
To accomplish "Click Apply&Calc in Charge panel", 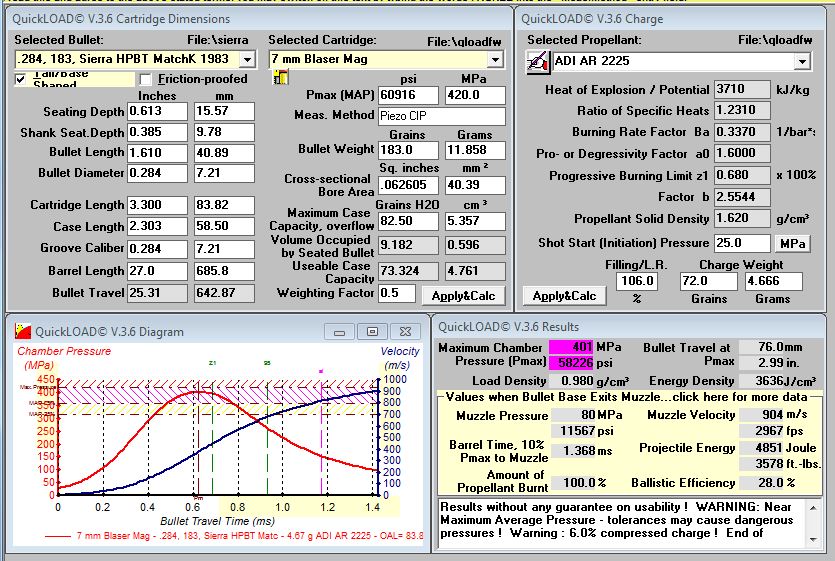I will 564,296.
